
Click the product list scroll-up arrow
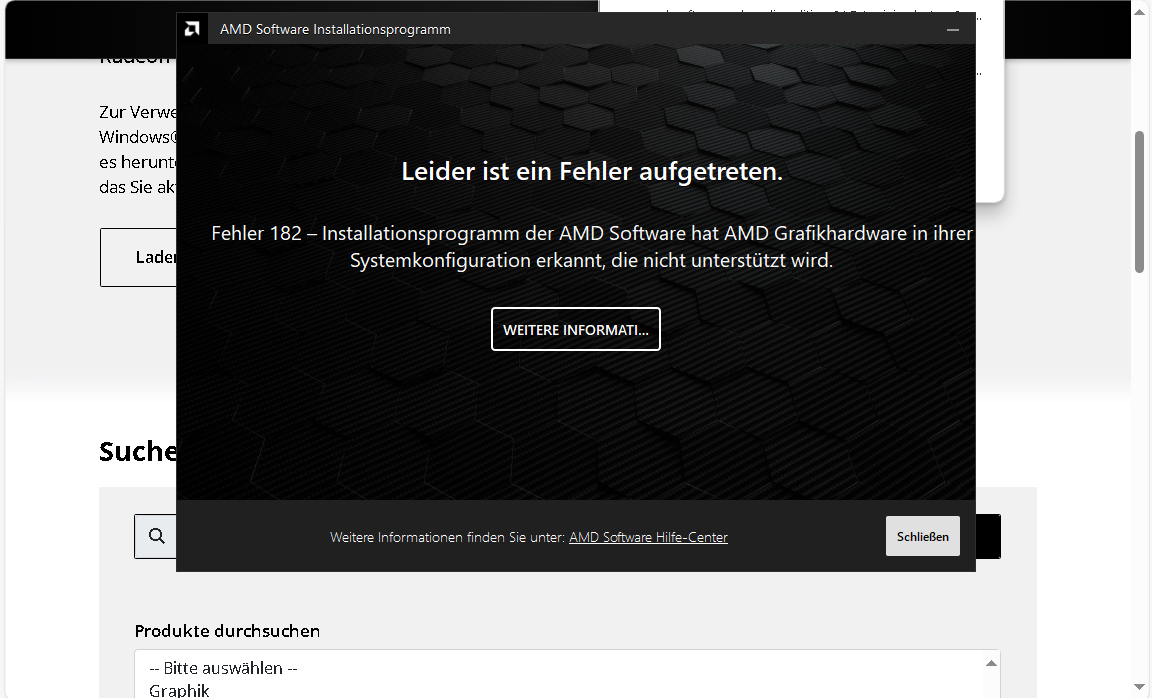click(991, 663)
